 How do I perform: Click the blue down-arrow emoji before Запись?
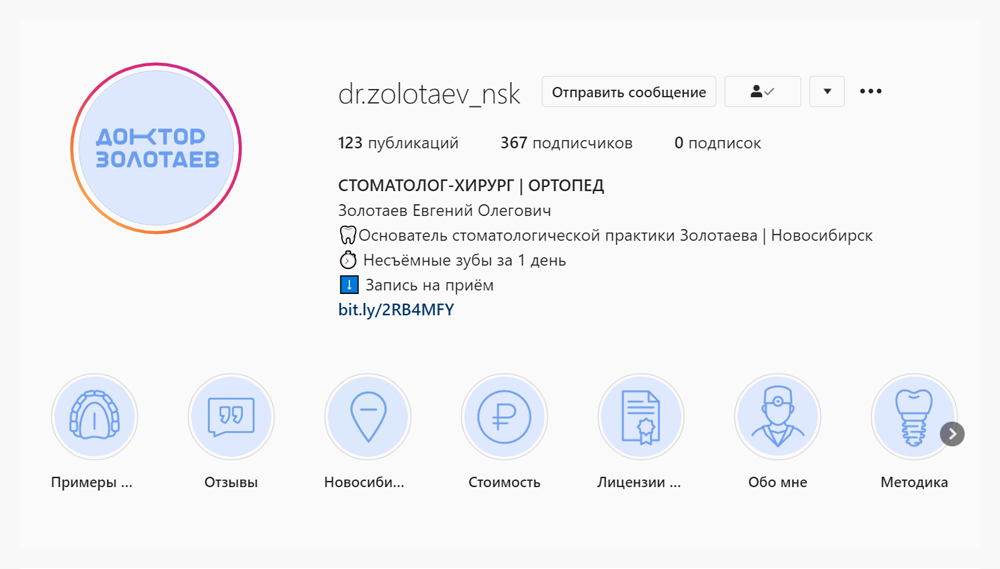(x=349, y=285)
